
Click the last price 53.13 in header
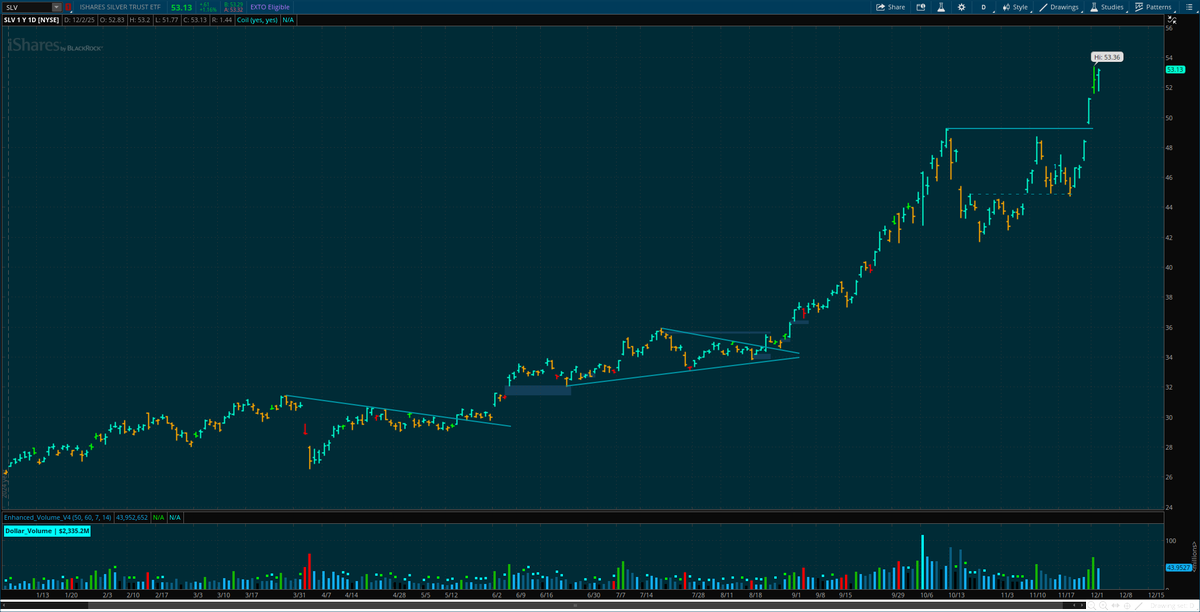pos(181,7)
